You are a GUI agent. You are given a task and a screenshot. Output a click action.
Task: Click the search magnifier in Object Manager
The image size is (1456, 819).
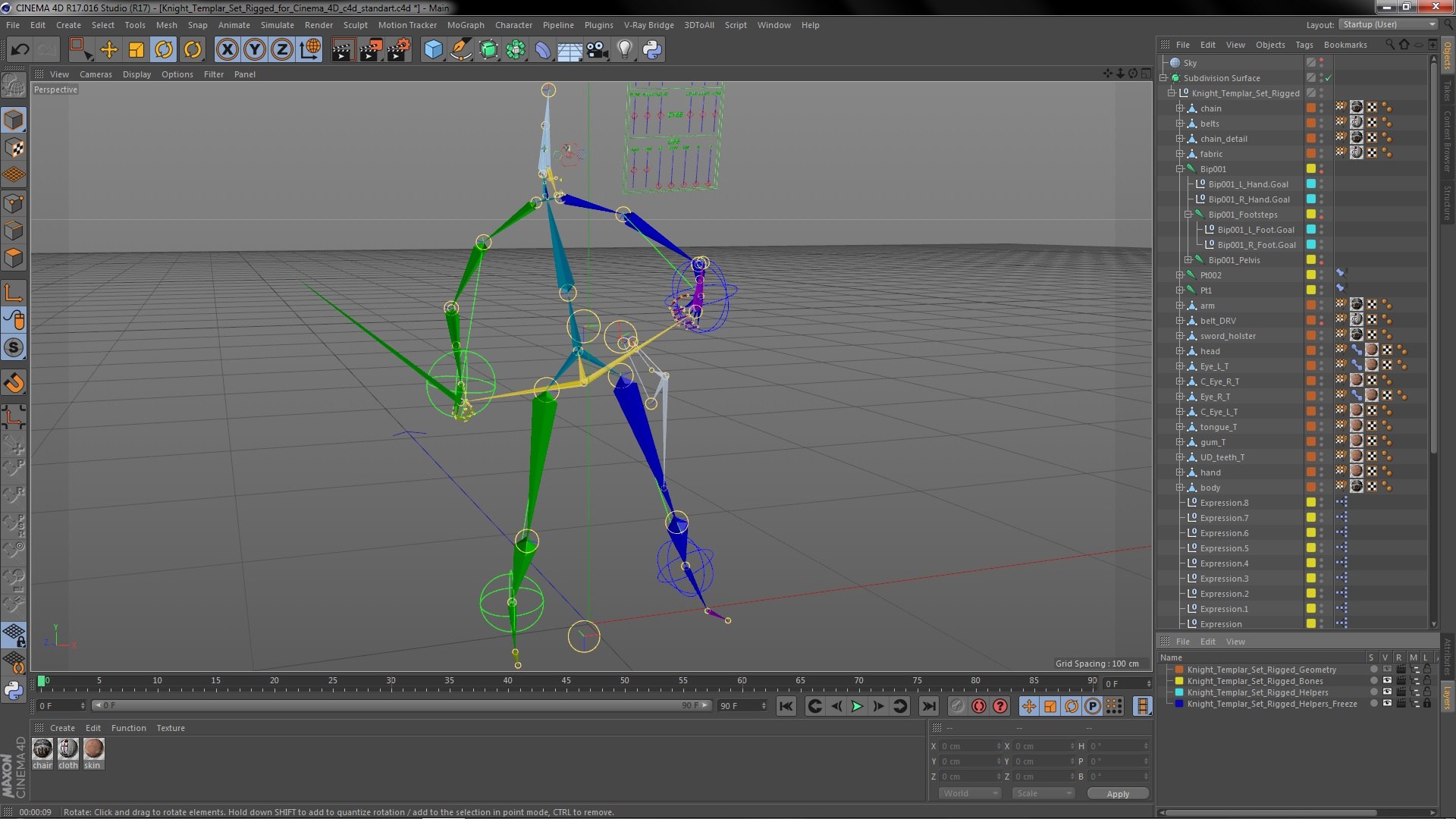(1390, 45)
